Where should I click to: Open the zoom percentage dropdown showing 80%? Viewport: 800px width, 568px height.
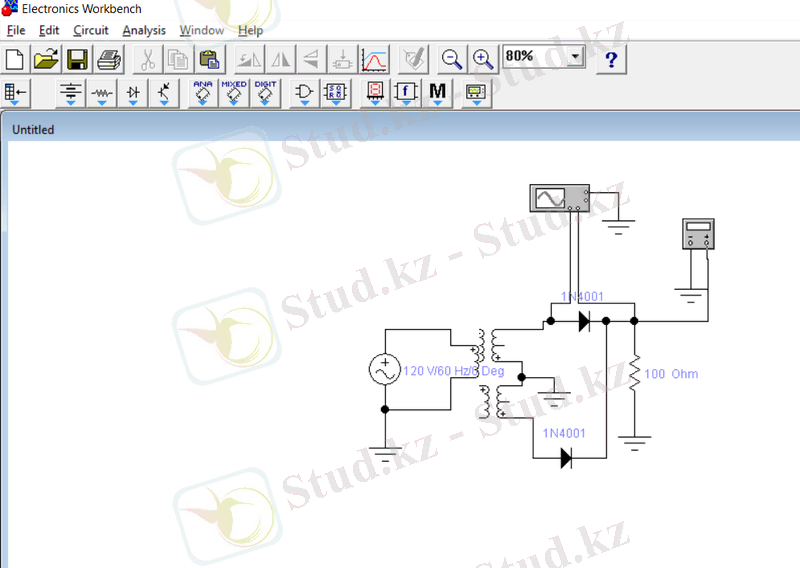[x=574, y=57]
